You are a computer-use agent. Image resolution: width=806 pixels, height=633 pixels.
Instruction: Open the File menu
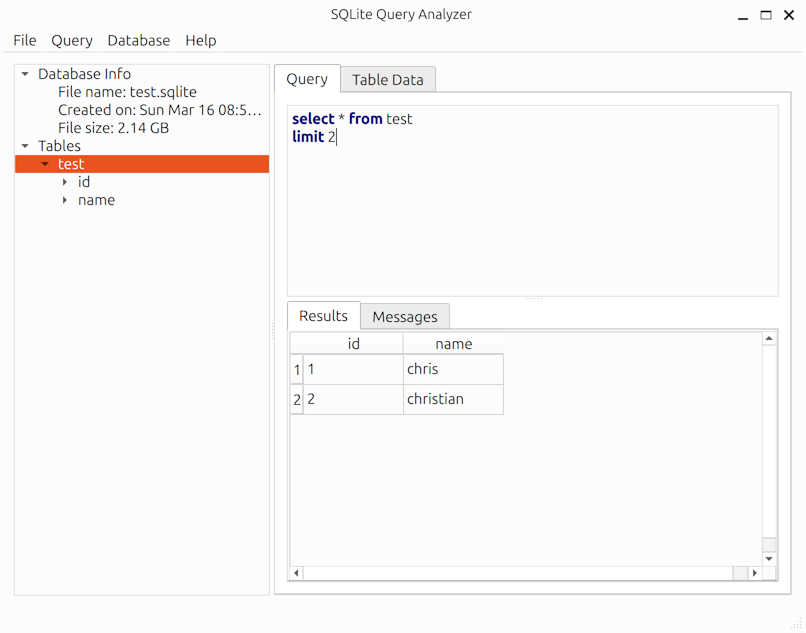(x=24, y=40)
